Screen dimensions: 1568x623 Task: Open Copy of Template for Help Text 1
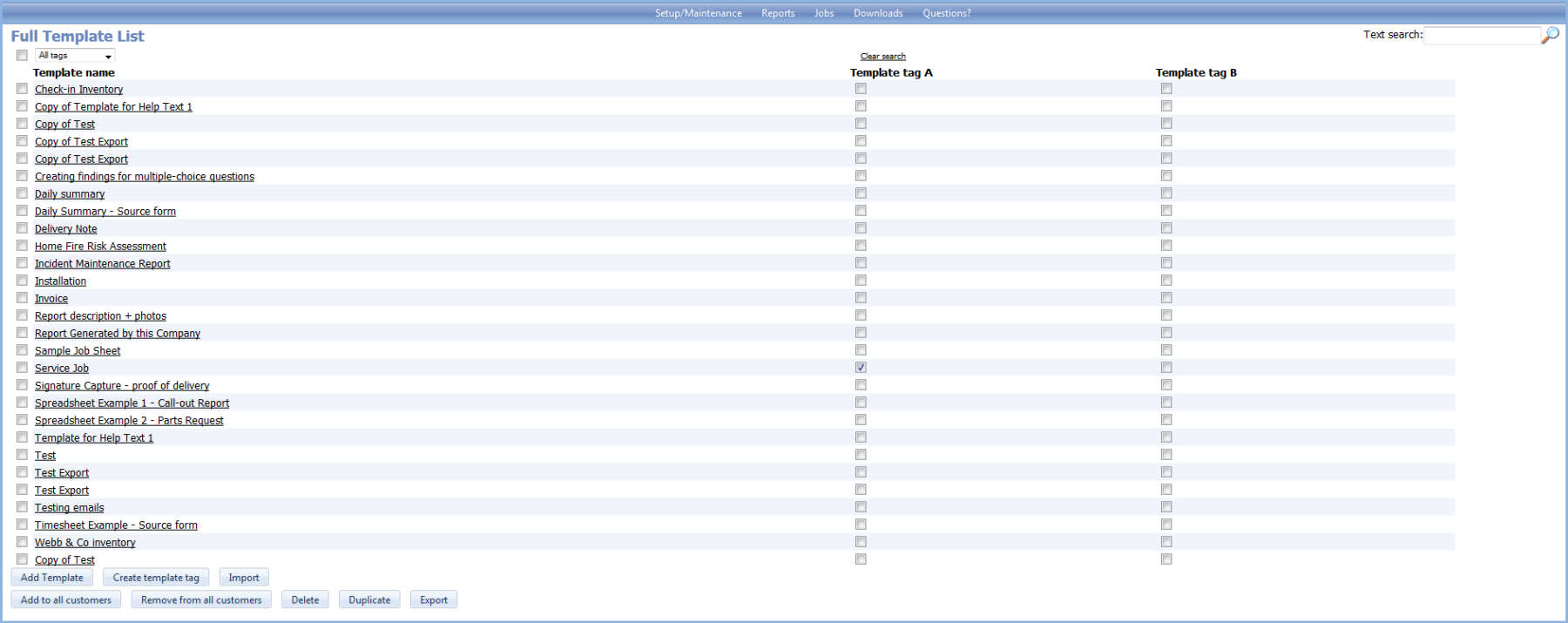click(113, 107)
